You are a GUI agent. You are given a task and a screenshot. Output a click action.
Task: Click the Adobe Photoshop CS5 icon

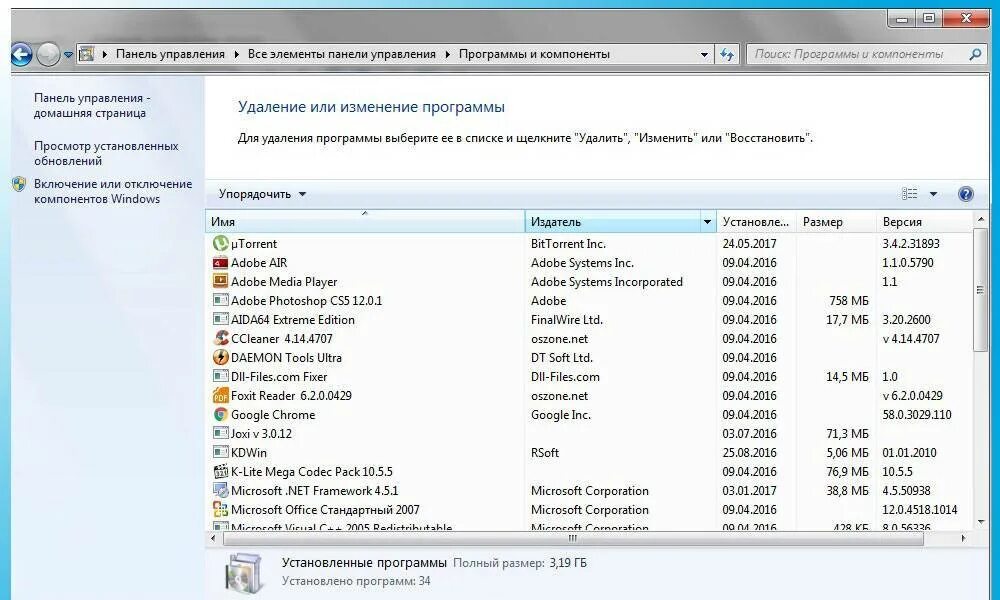click(220, 300)
